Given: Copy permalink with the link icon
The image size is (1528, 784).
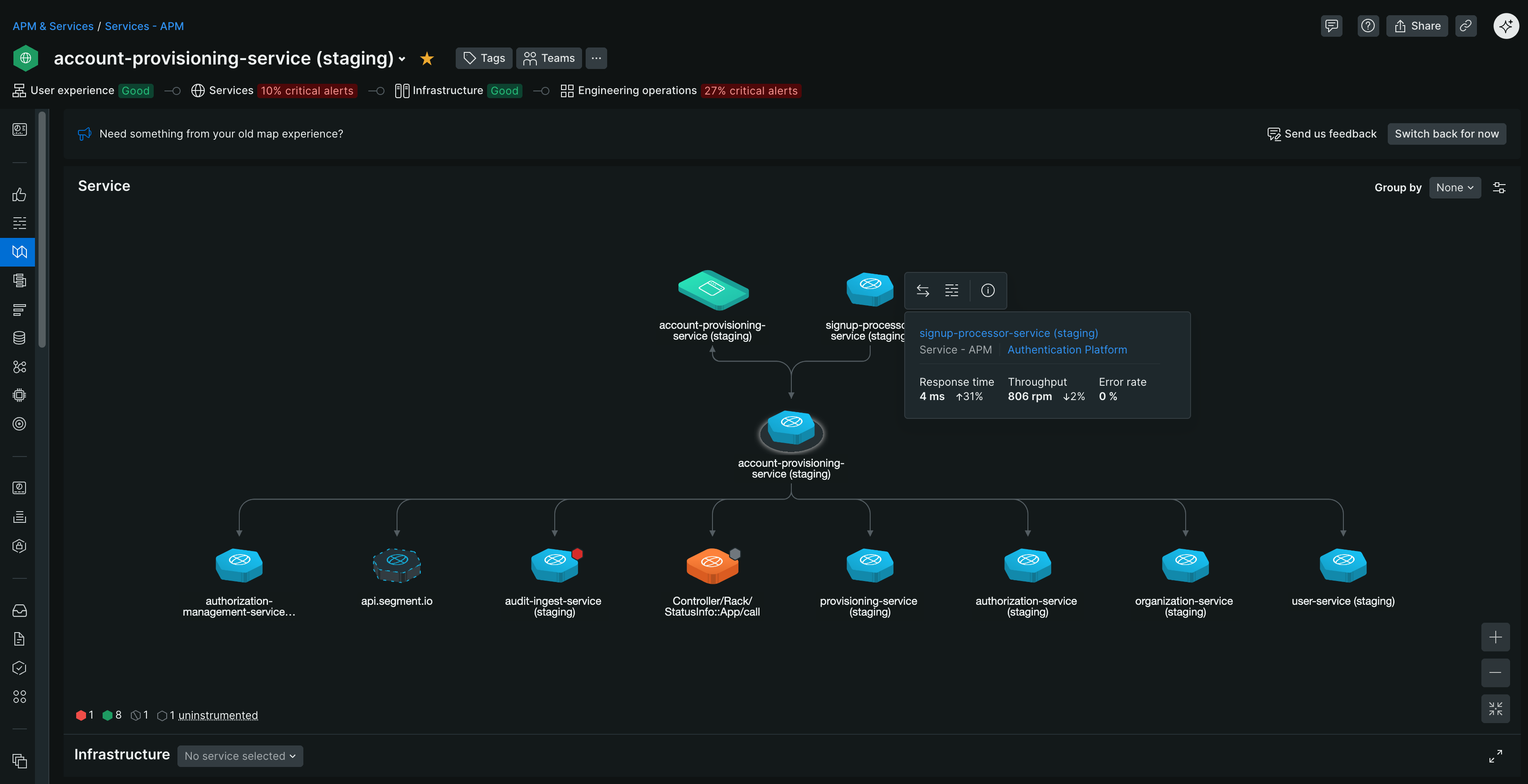Looking at the screenshot, I should 1466,26.
